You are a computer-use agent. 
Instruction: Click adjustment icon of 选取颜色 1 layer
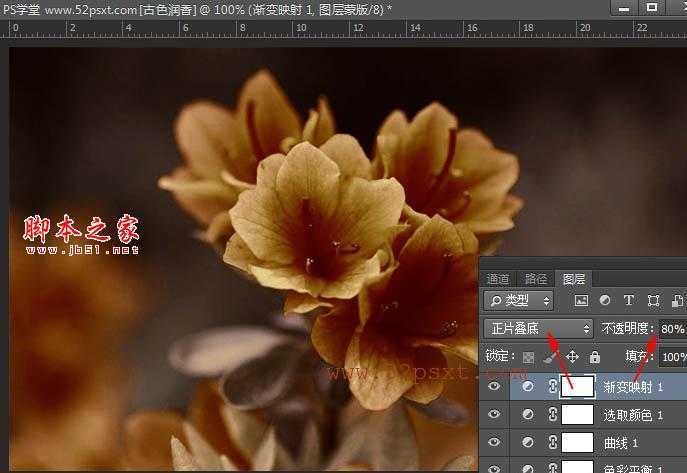528,414
